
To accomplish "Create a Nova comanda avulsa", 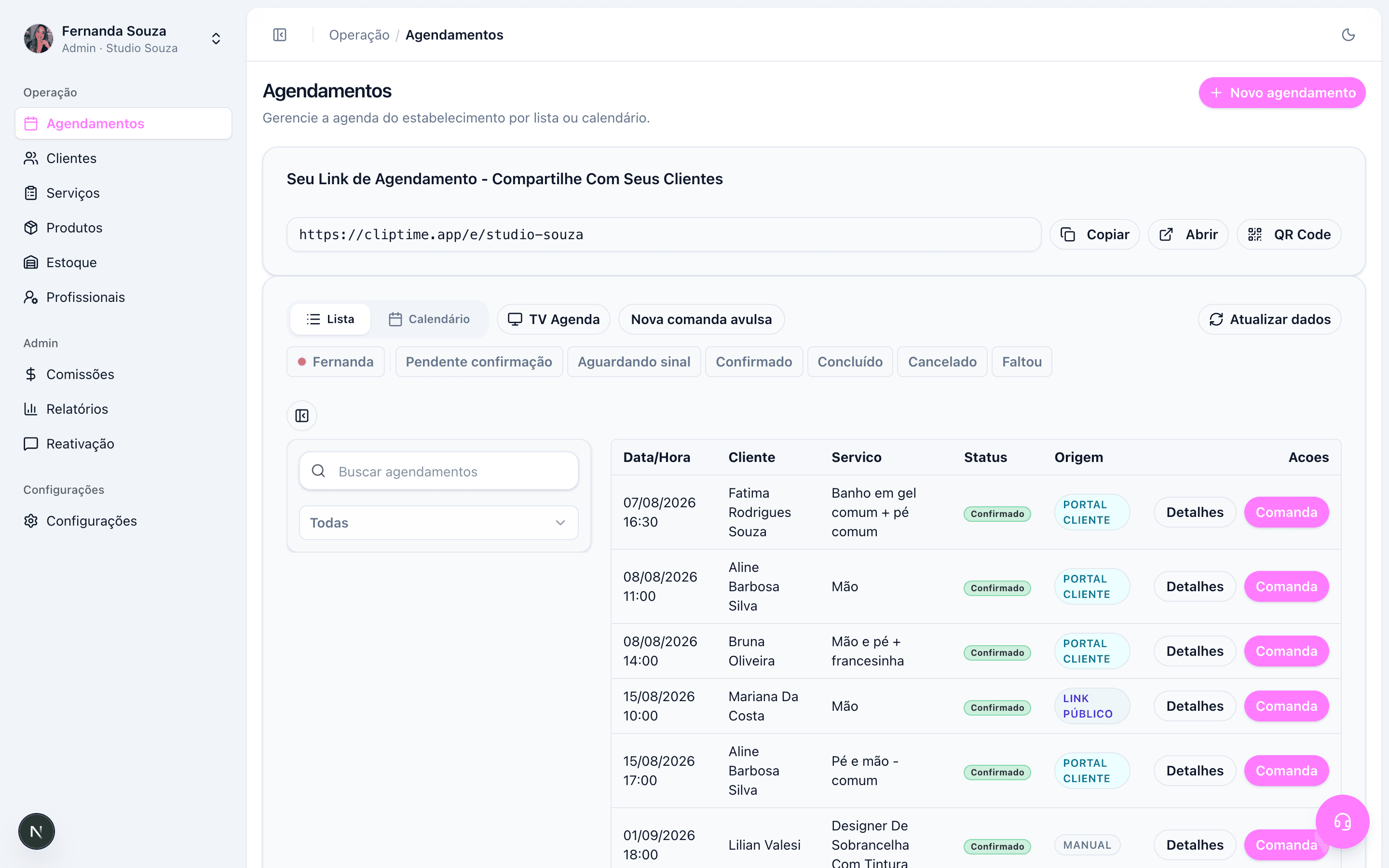I will pos(701,319).
